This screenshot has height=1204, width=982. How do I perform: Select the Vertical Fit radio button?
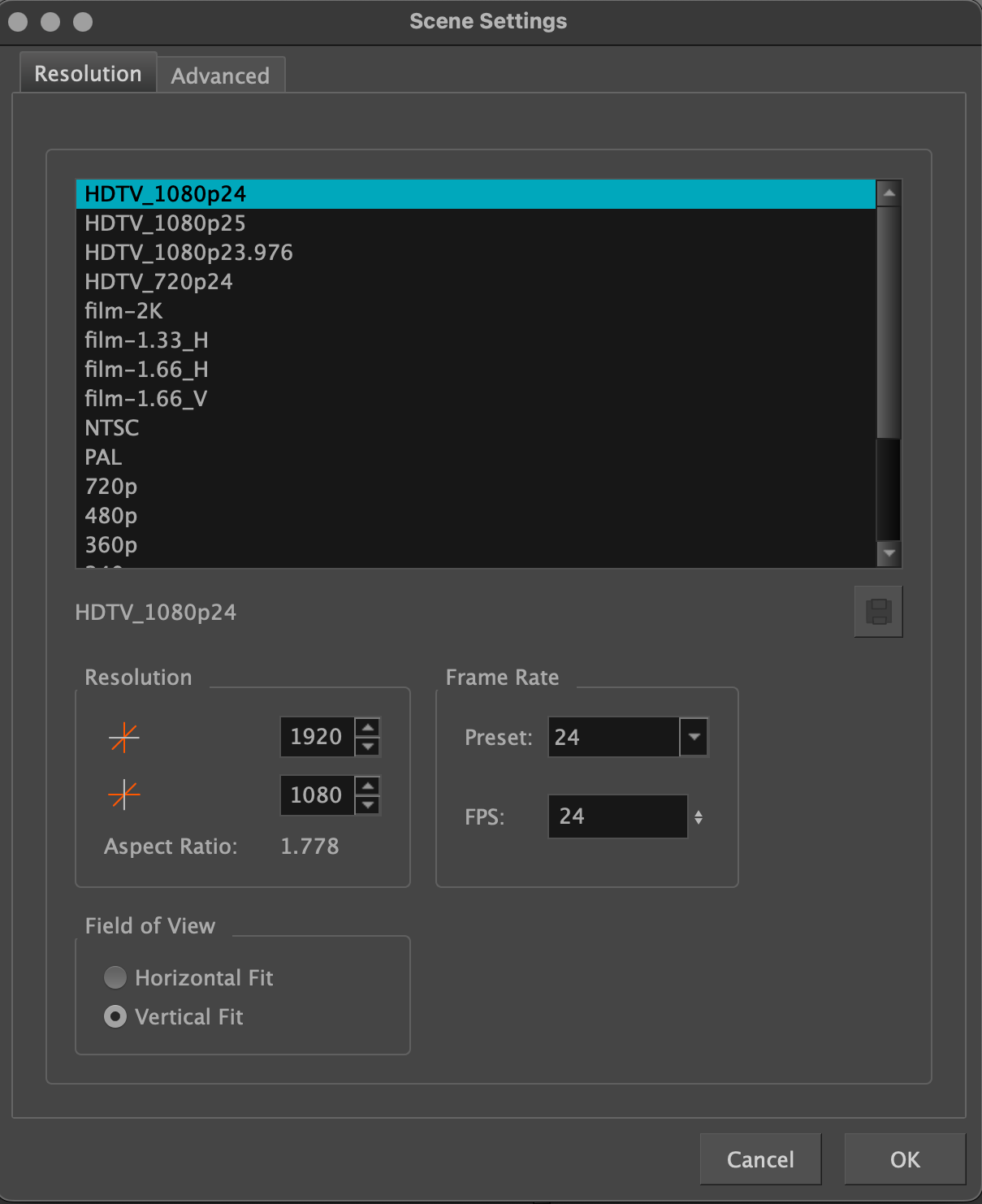click(x=115, y=1016)
